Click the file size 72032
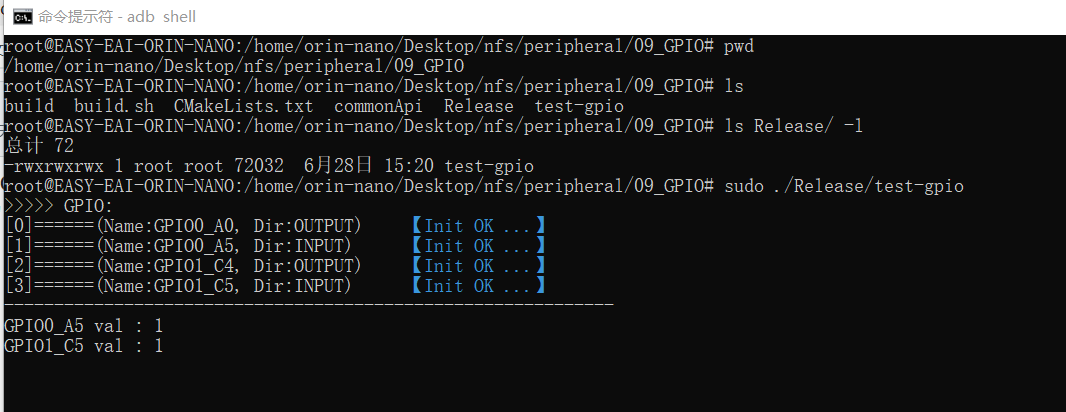 pos(258,166)
